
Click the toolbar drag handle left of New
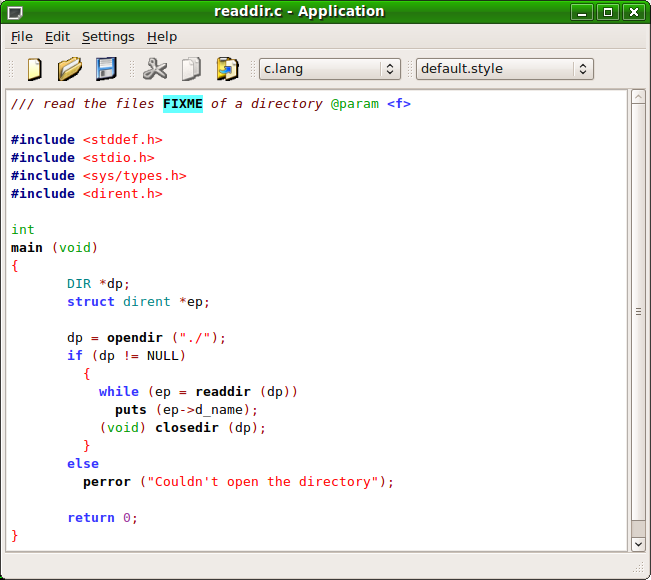click(x=13, y=69)
